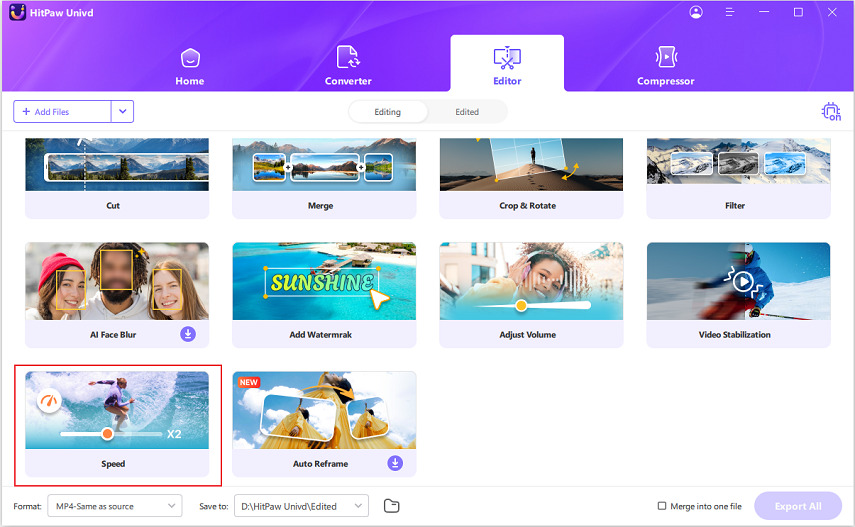
Task: Click the Compressor tab icon
Action: coord(666,57)
